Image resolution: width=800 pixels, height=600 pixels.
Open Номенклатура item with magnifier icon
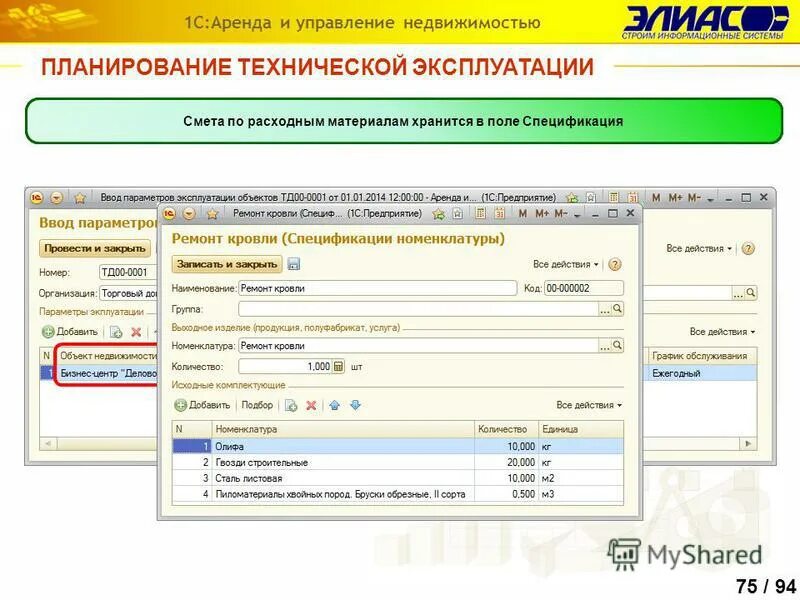pyautogui.click(x=617, y=345)
